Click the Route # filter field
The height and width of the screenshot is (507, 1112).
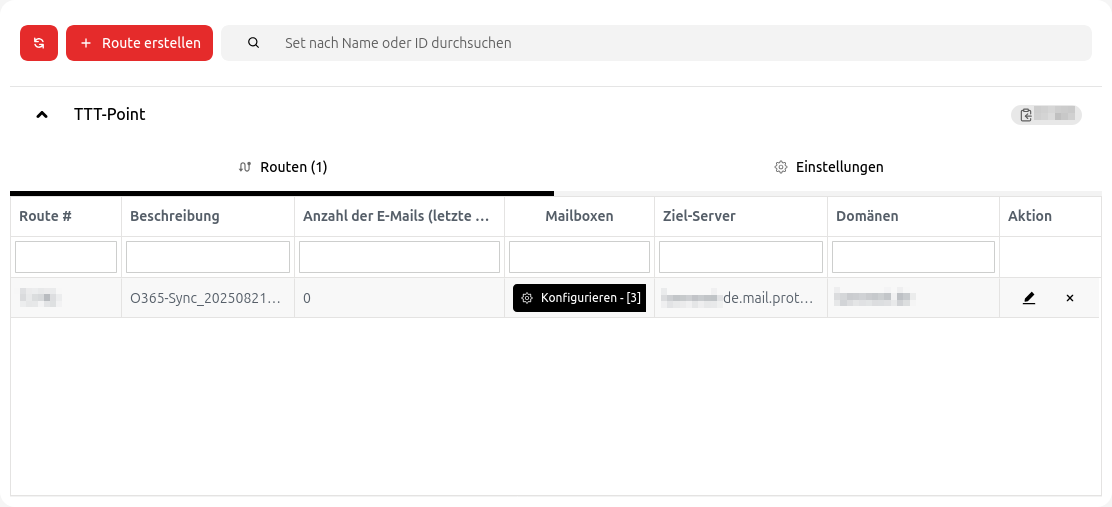(66, 257)
